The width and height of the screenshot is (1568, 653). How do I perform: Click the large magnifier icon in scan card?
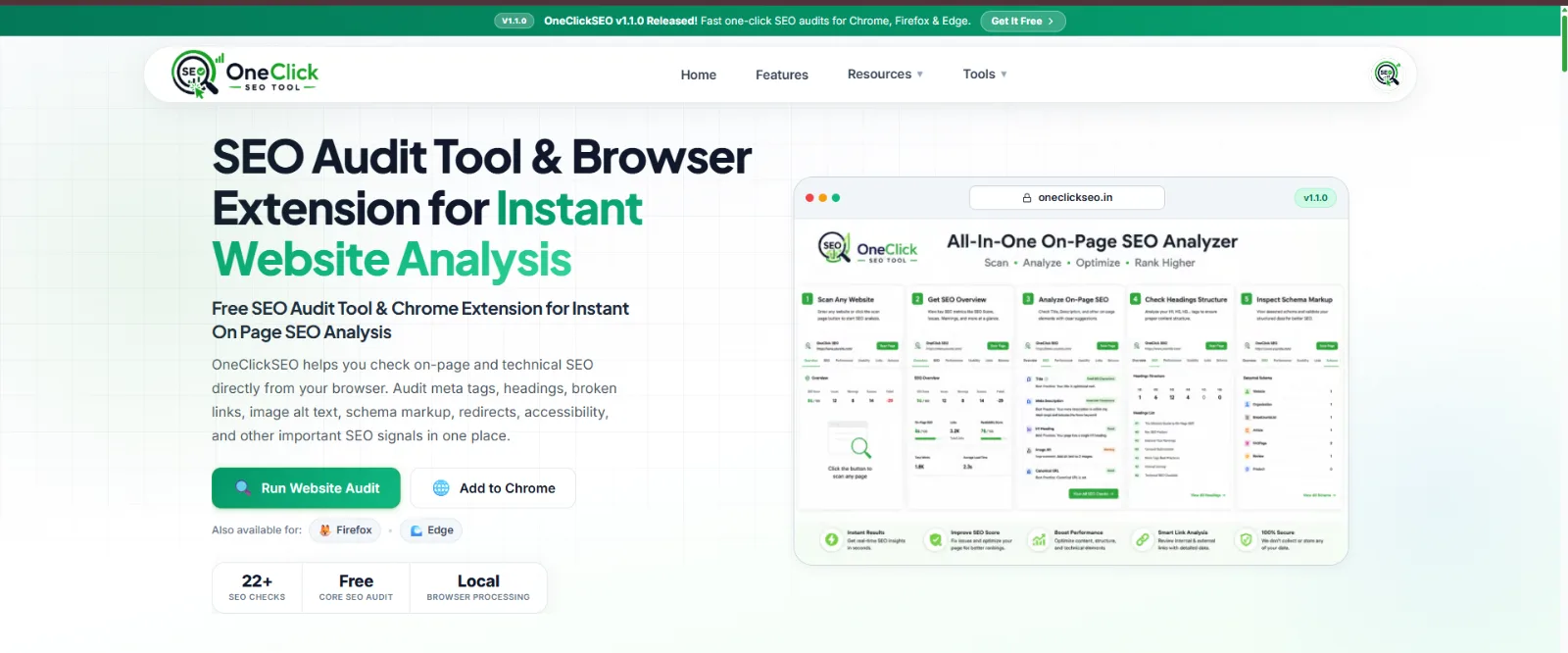coord(860,448)
